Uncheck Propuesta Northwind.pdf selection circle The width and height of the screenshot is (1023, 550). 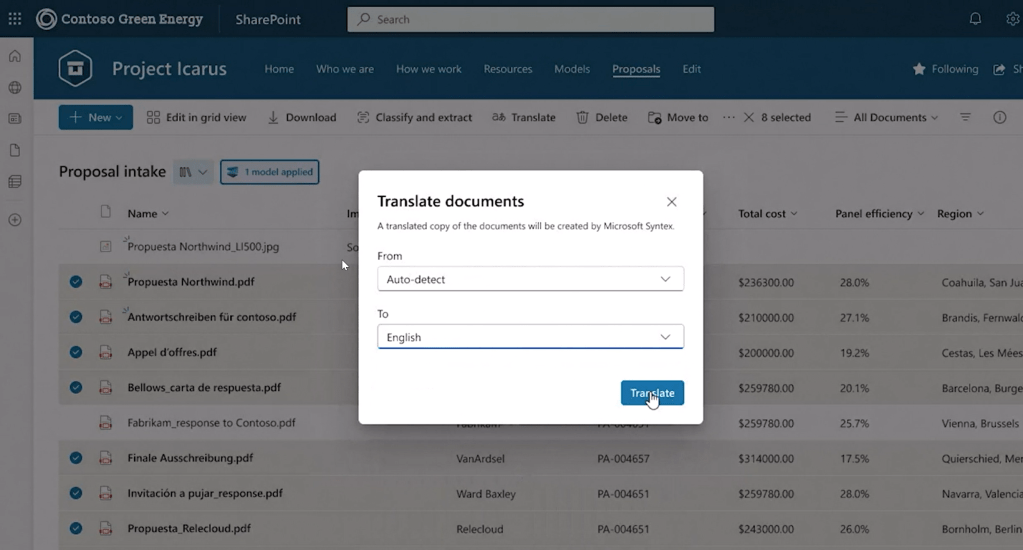(76, 282)
